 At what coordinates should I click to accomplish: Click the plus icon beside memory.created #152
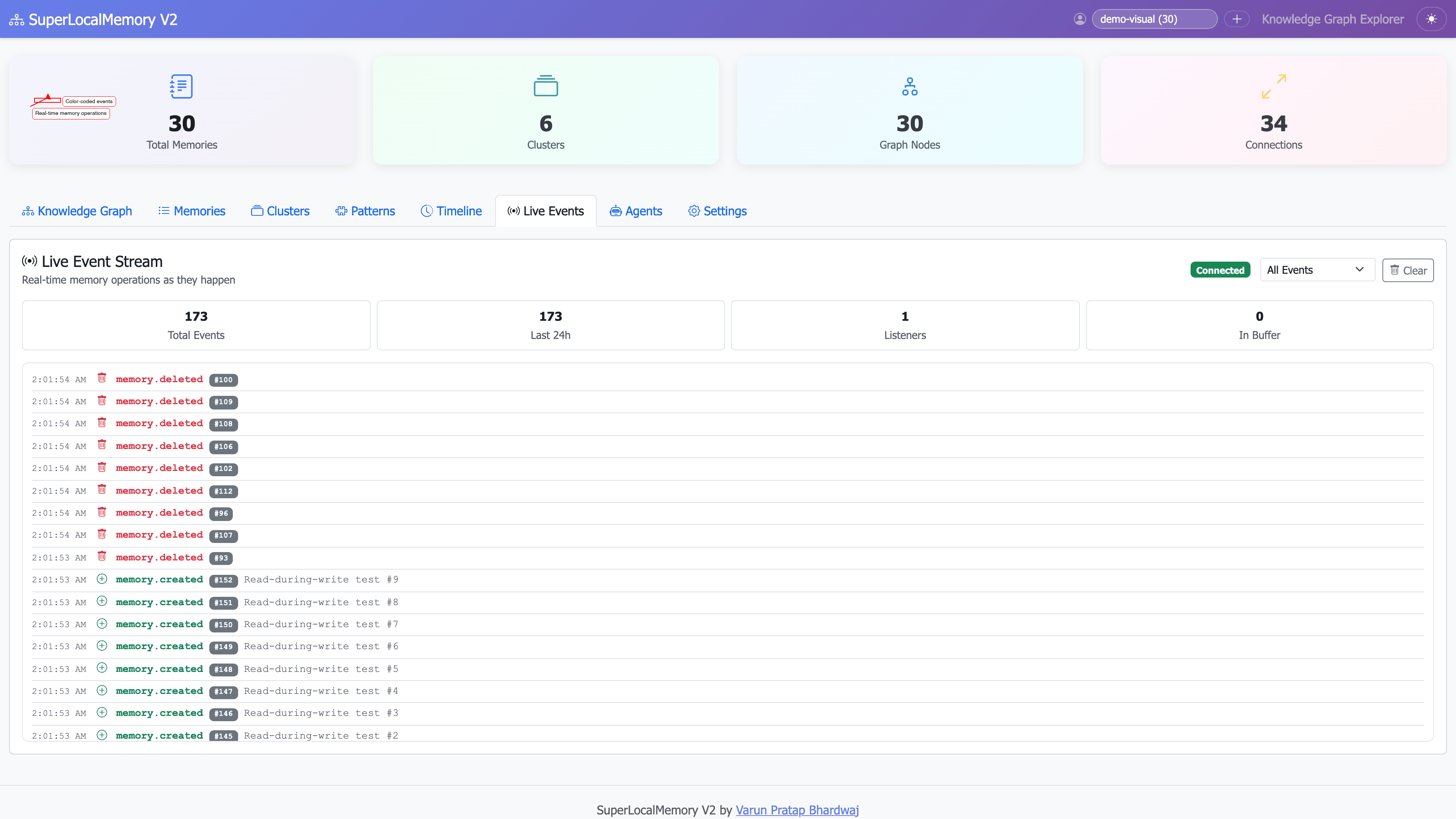(102, 579)
